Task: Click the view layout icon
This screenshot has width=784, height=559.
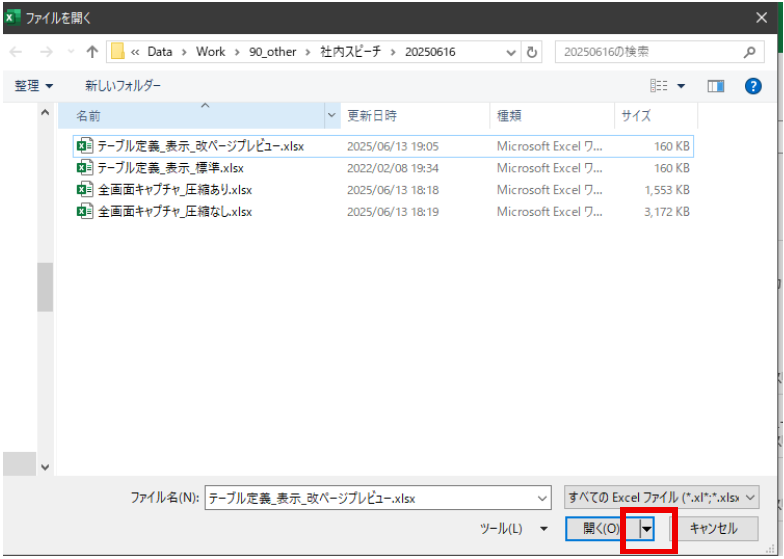Action: (x=659, y=86)
